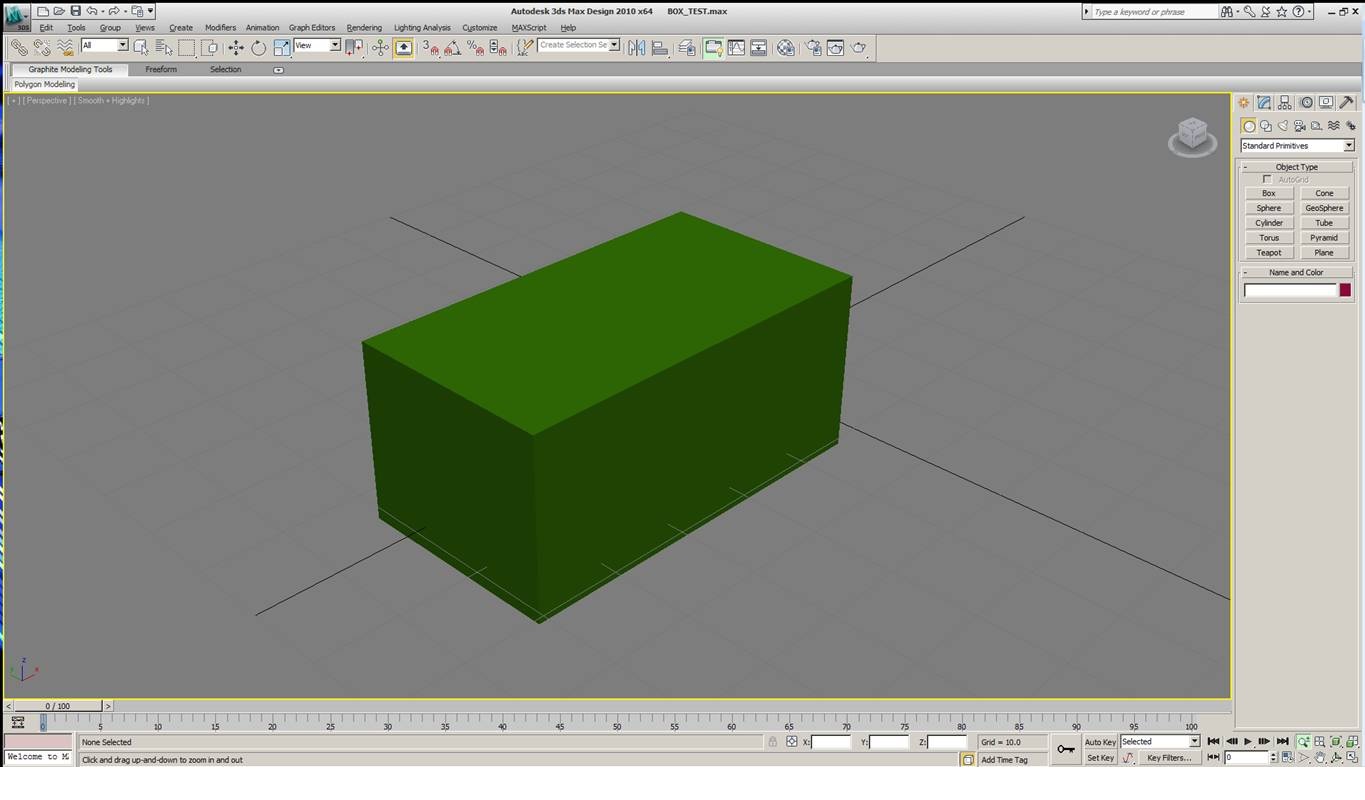The width and height of the screenshot is (1365, 800).
Task: Click the Select and Link chain icon
Action: click(19, 47)
